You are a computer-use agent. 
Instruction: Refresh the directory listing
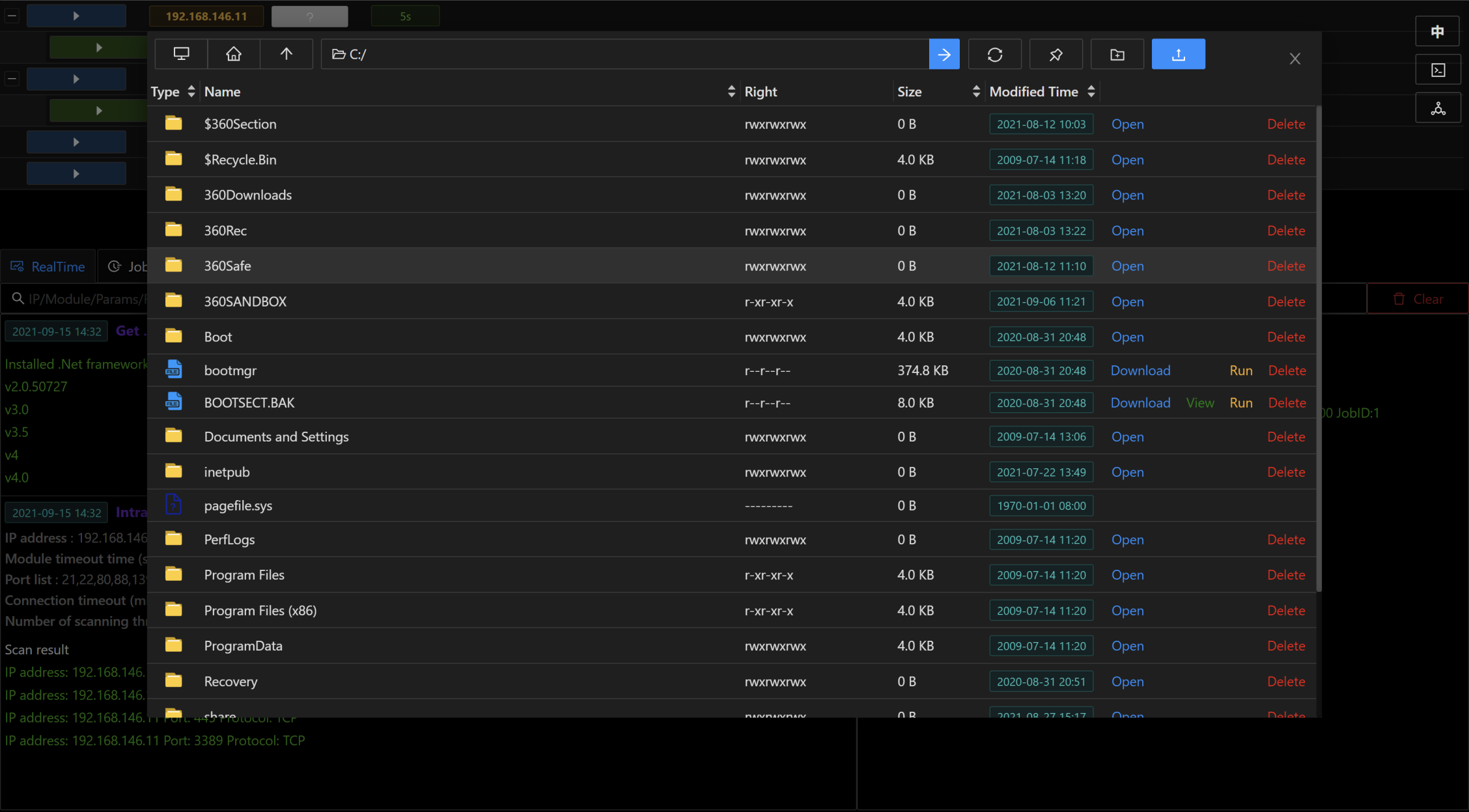point(994,54)
